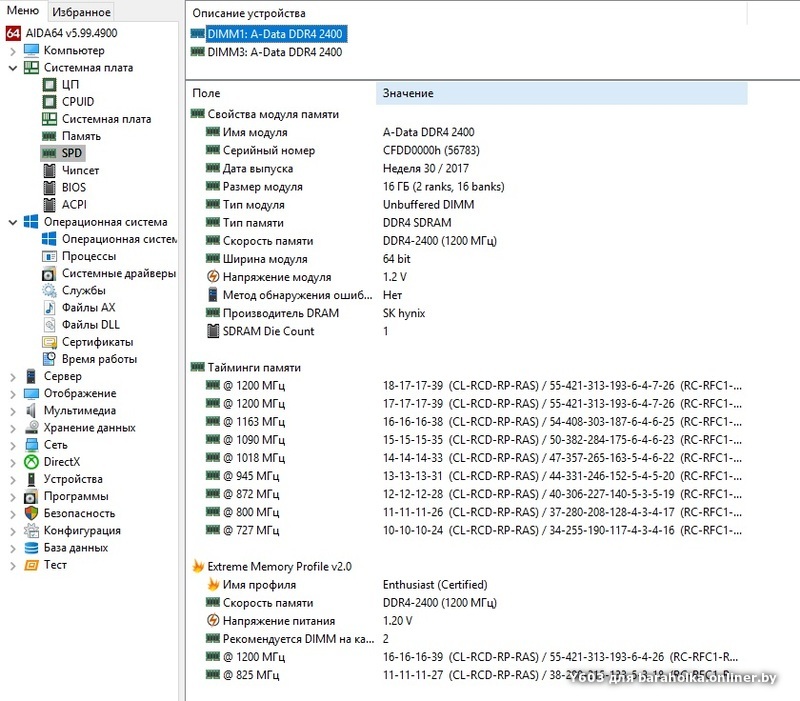800x701 pixels.
Task: Click the Компьютер monitor icon
Action: 31,51
